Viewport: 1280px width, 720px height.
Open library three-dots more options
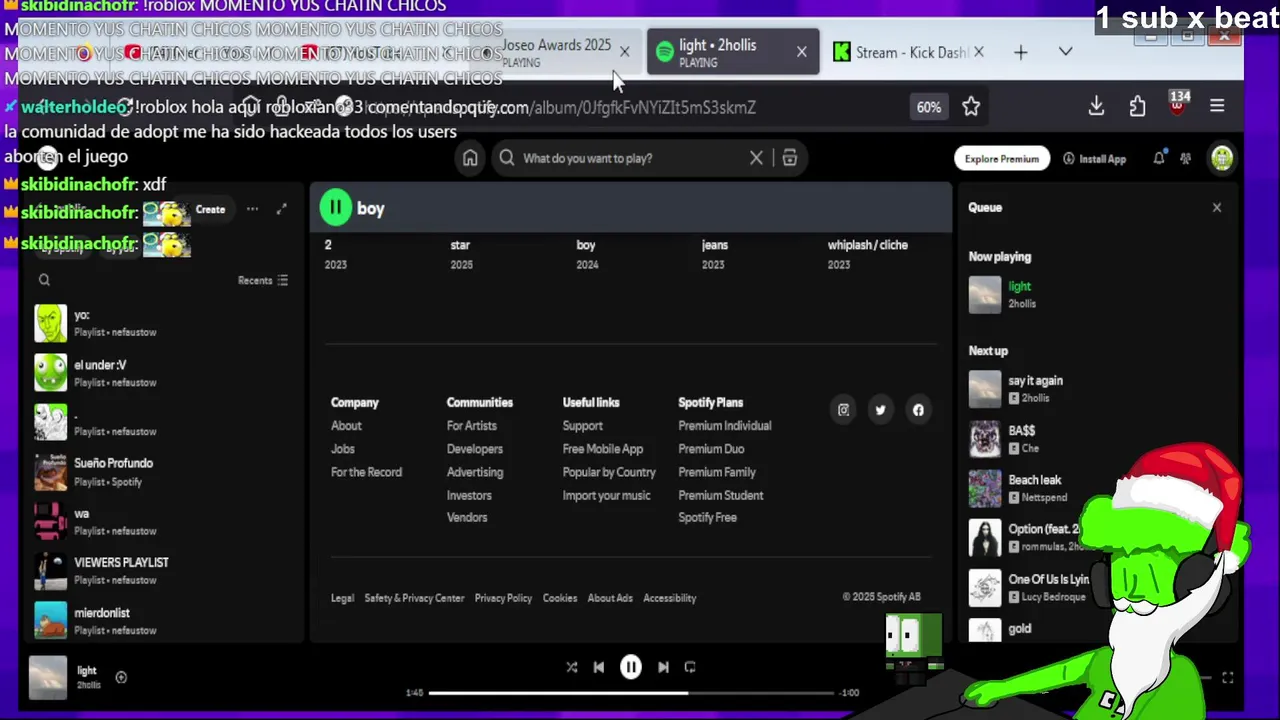coord(252,209)
